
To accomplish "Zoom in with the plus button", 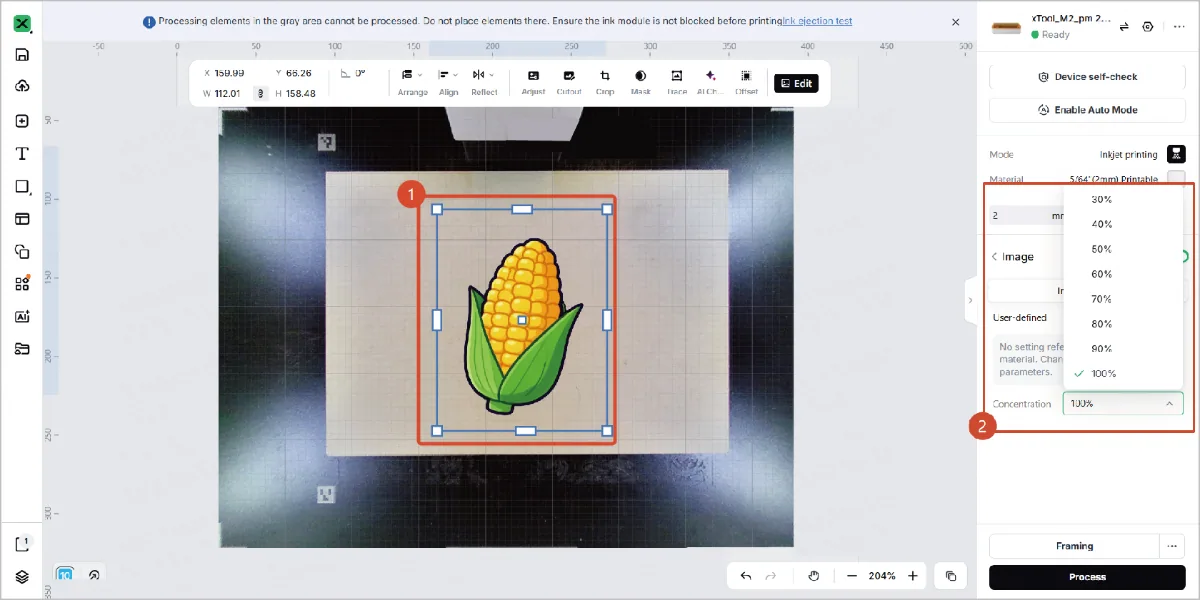I will click(912, 576).
